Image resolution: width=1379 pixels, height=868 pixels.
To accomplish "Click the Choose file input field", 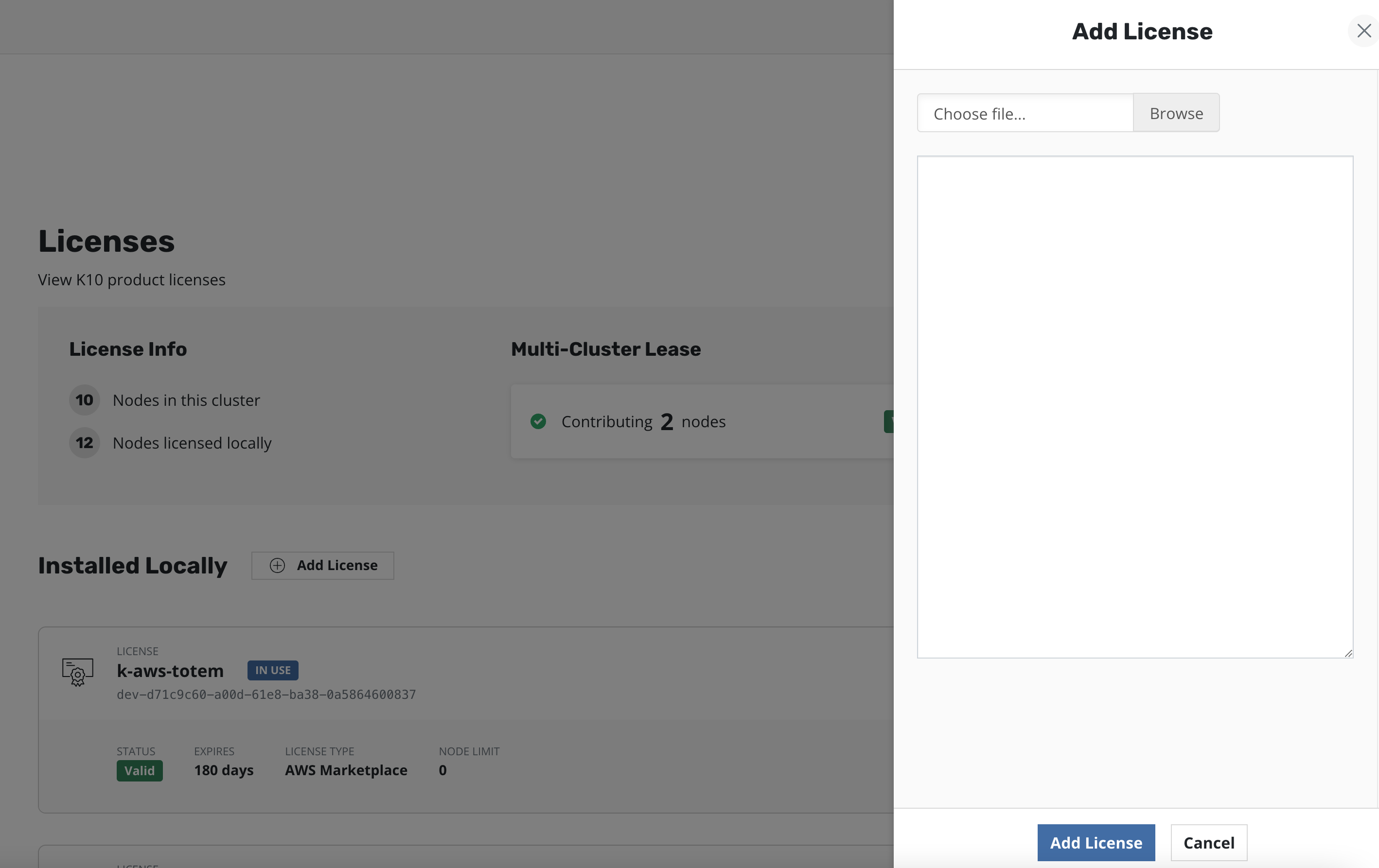I will pos(1025,113).
